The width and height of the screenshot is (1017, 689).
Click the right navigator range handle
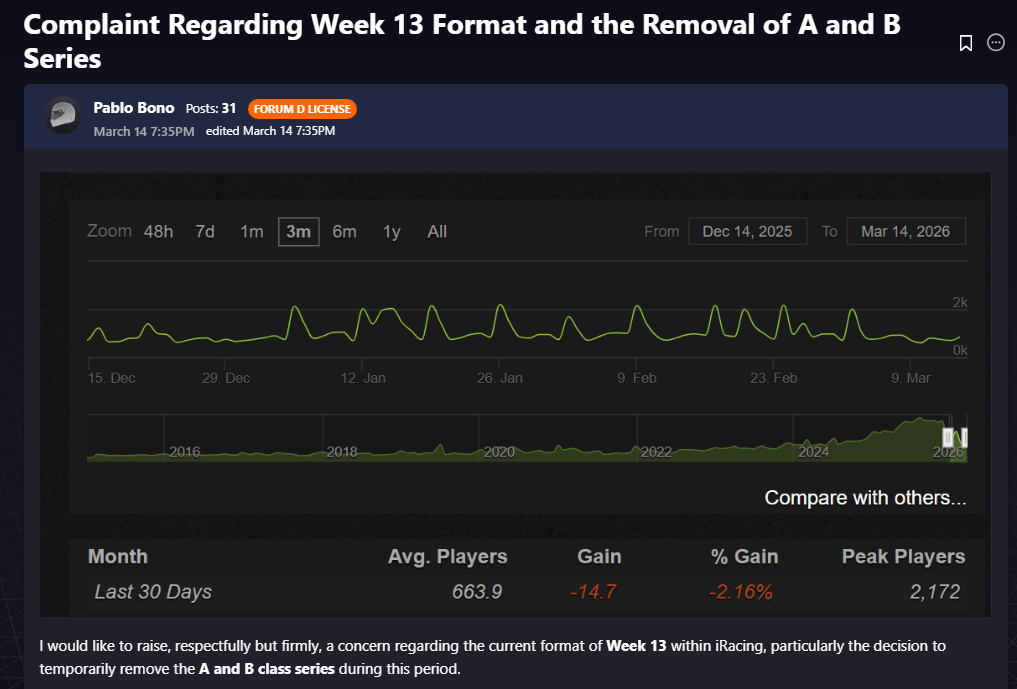coord(965,437)
